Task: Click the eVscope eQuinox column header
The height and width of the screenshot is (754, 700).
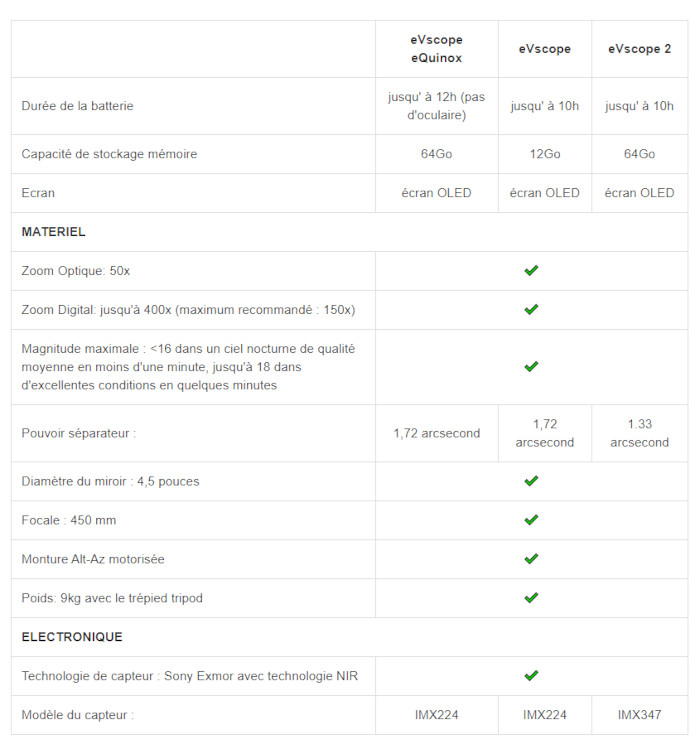Action: [x=436, y=49]
